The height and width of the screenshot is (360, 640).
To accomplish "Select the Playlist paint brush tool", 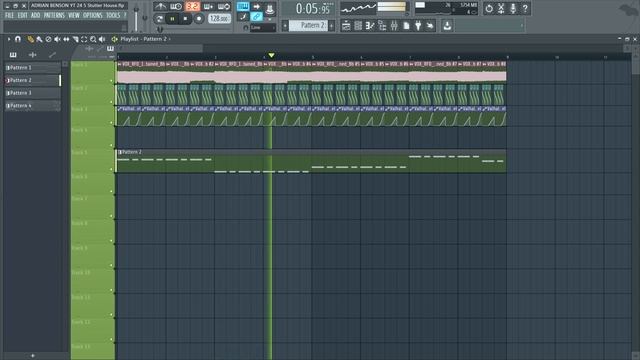I will click(39, 39).
